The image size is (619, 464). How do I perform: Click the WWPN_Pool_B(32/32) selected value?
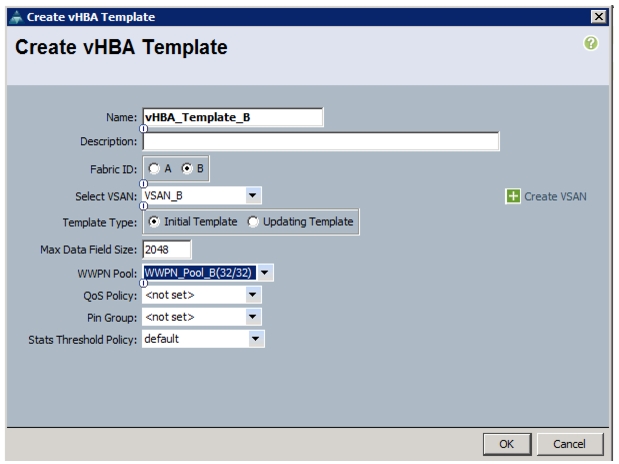[199, 273]
